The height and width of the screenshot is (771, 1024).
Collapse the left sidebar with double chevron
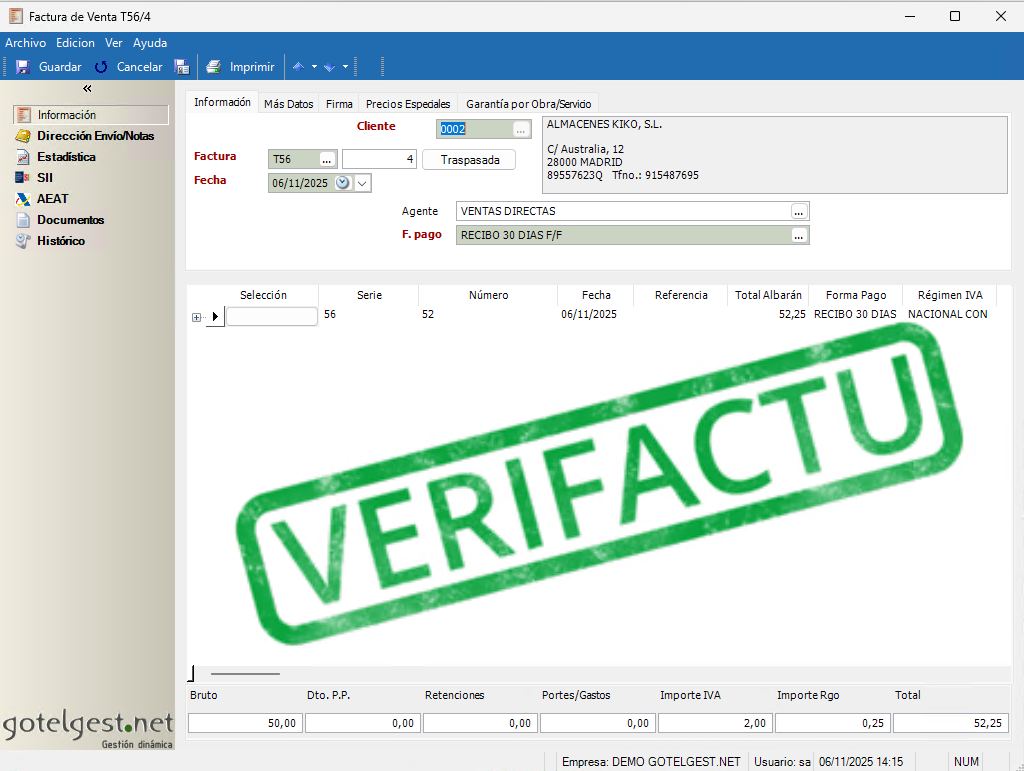(87, 89)
